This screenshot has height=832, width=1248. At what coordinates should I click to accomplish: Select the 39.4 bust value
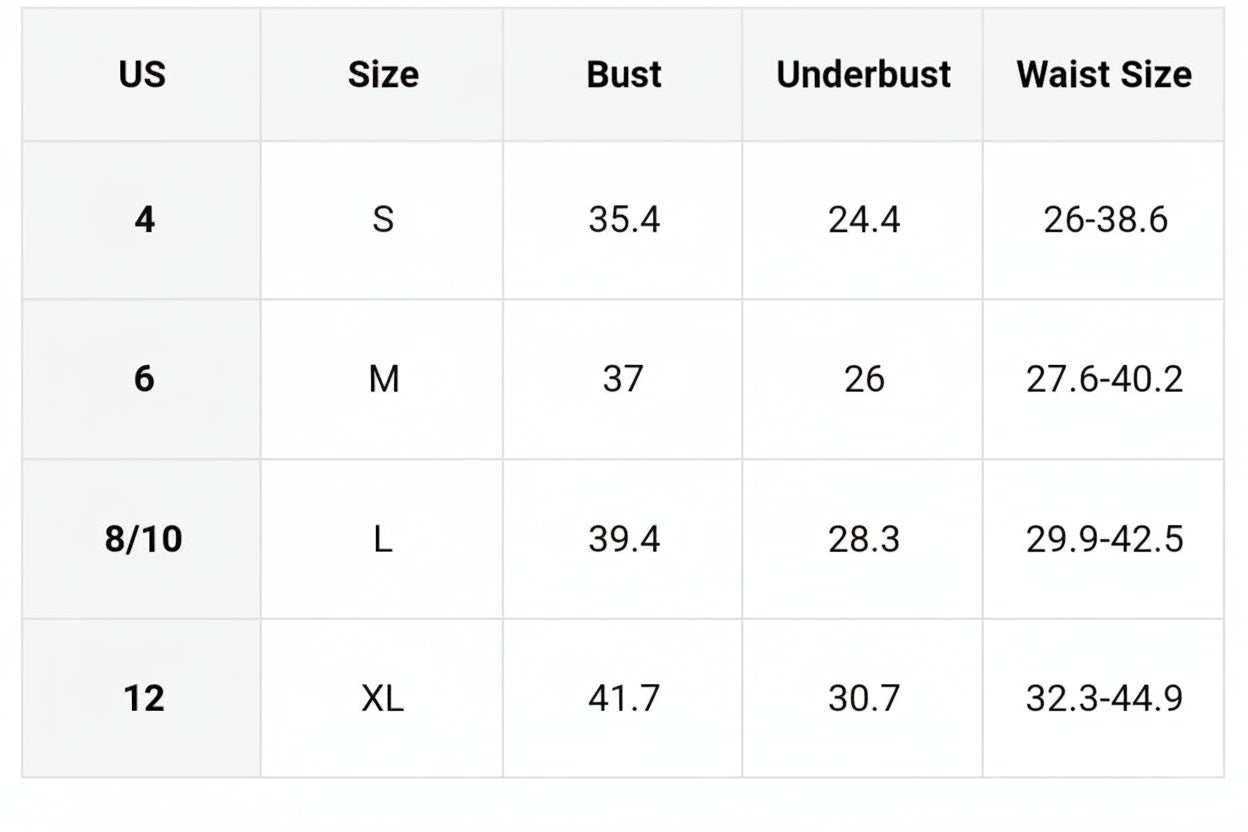coord(624,539)
